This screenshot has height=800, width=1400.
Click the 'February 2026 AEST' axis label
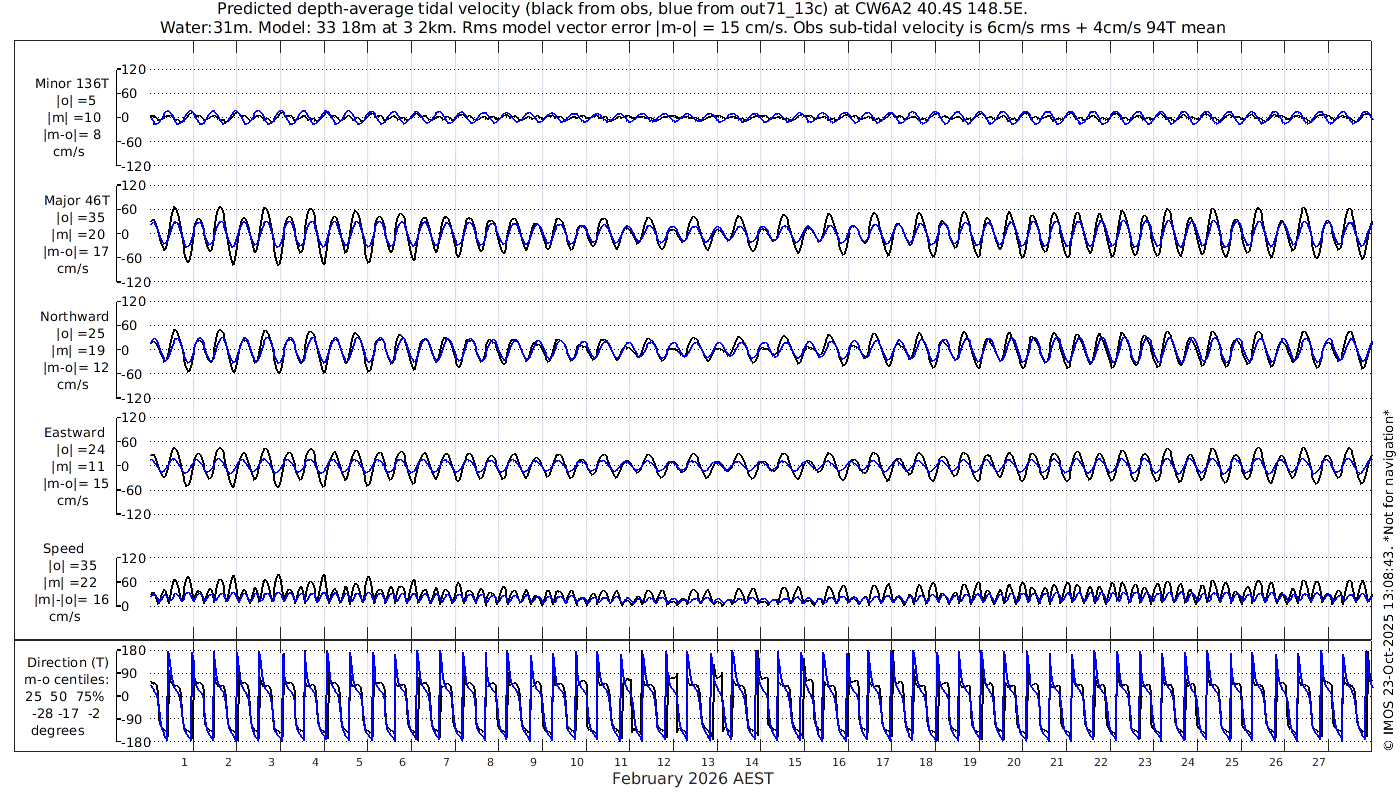pos(692,779)
